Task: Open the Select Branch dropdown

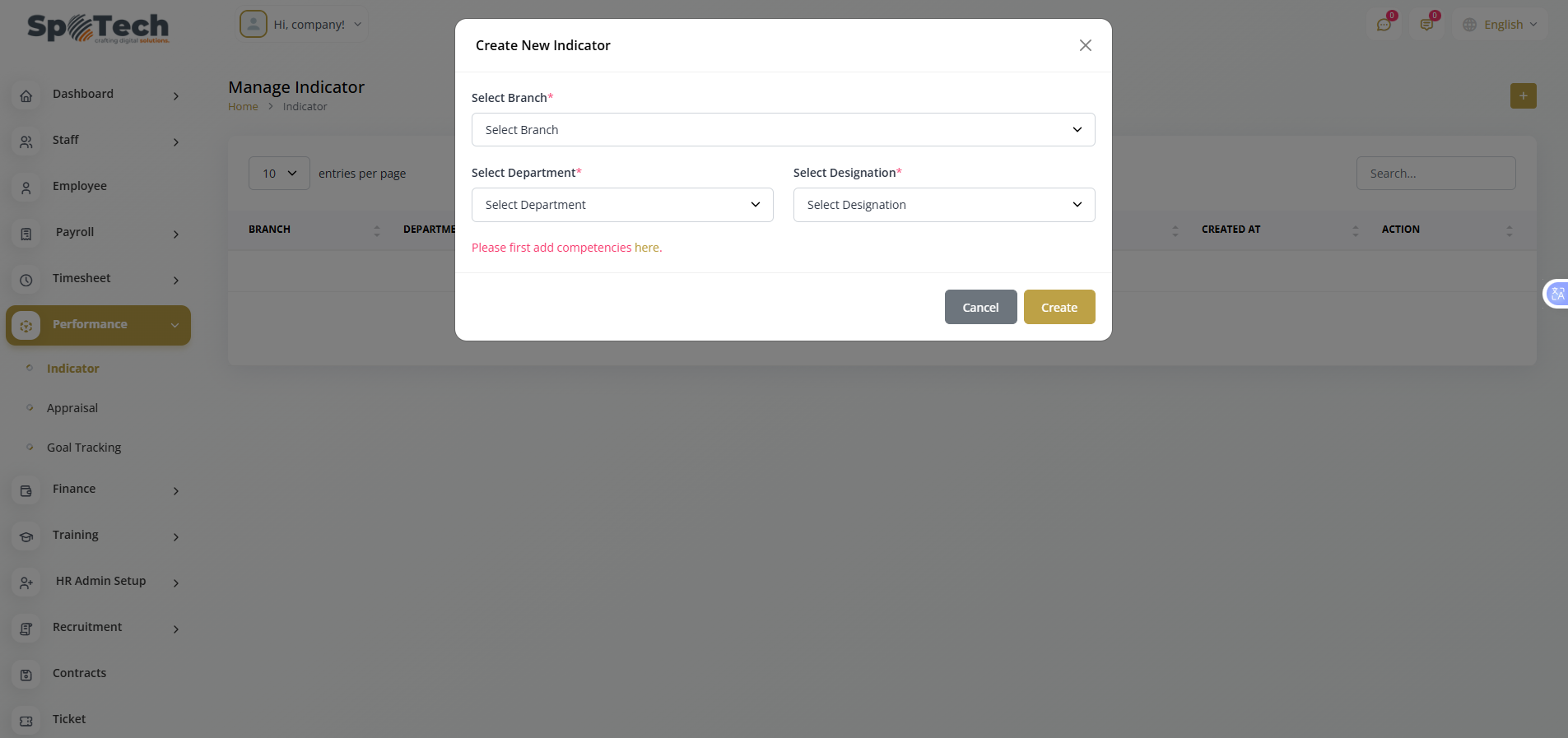Action: pyautogui.click(x=783, y=130)
